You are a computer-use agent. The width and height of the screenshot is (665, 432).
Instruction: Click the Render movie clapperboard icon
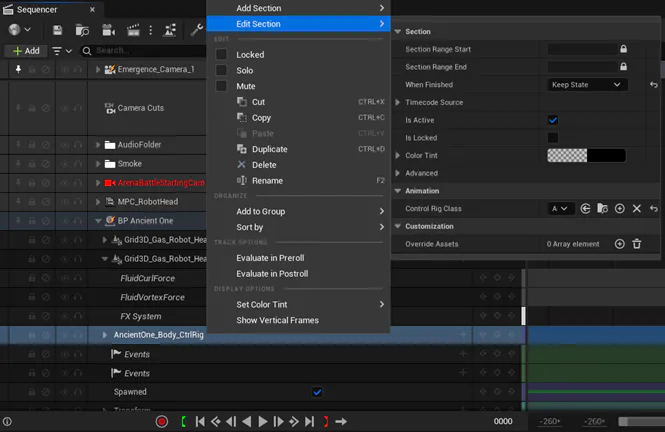pyautogui.click(x=133, y=30)
